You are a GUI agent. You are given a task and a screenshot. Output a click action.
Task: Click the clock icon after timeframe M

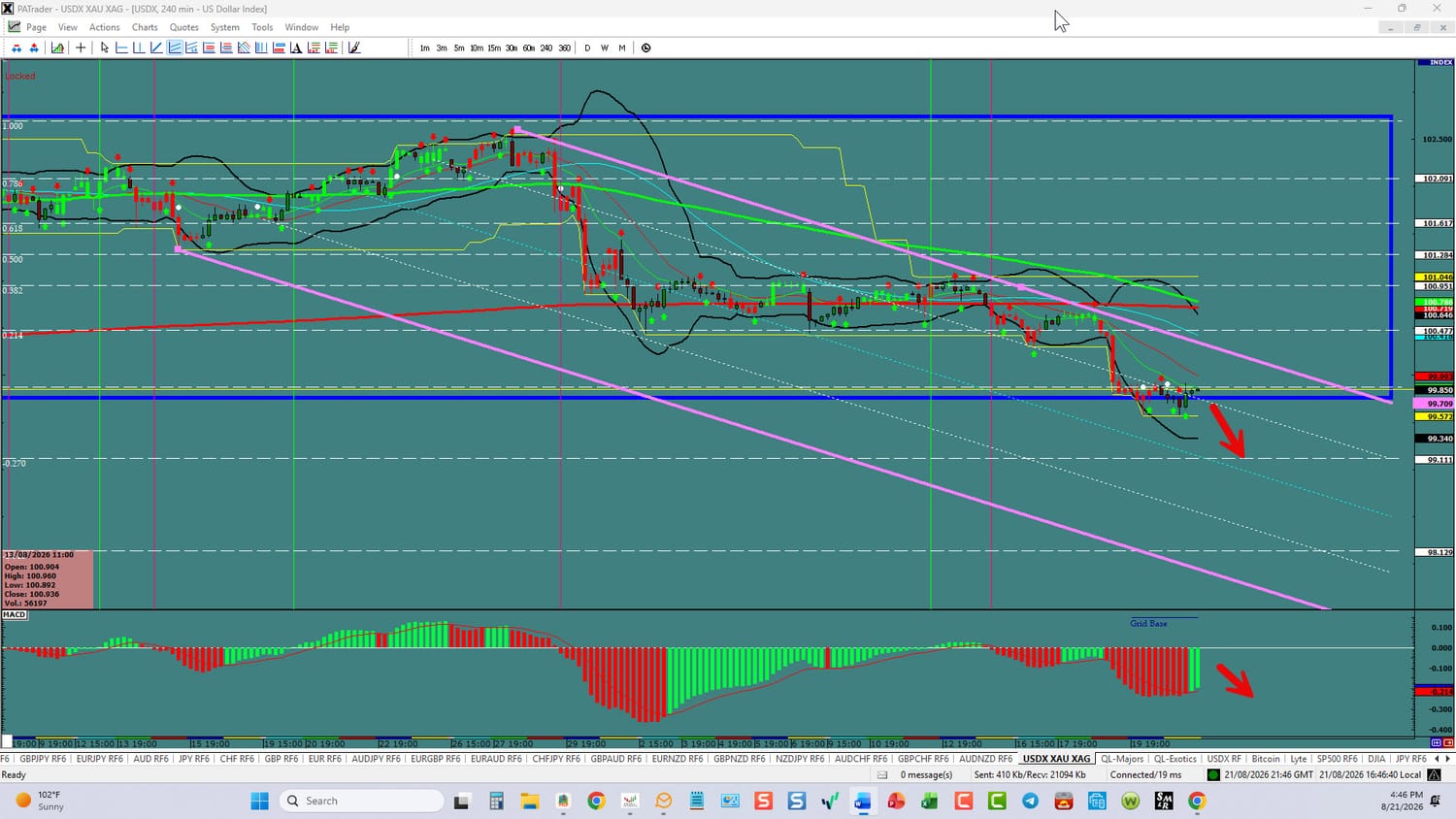pyautogui.click(x=646, y=48)
